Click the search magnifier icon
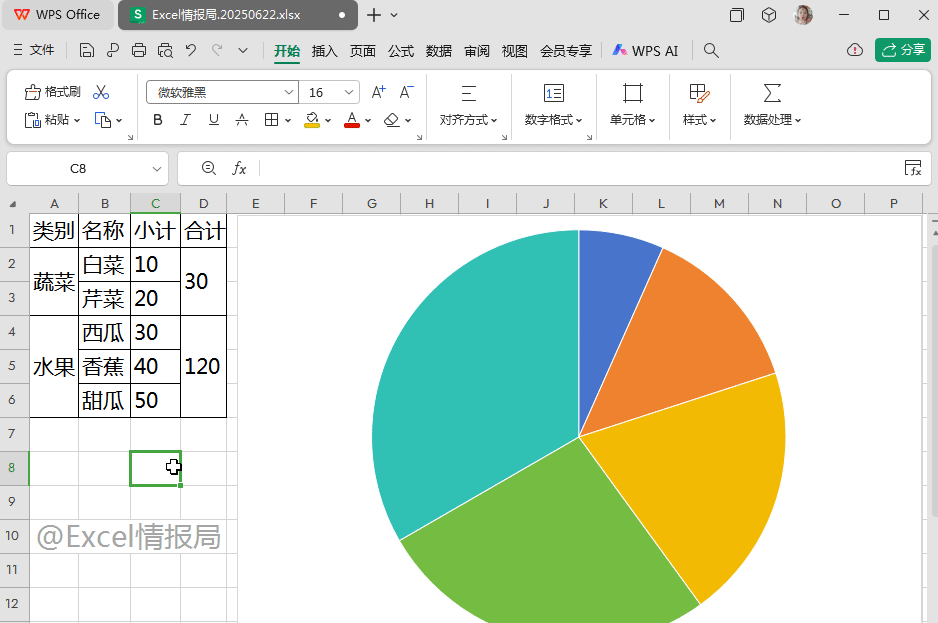This screenshot has width=938, height=623. pyautogui.click(x=711, y=50)
